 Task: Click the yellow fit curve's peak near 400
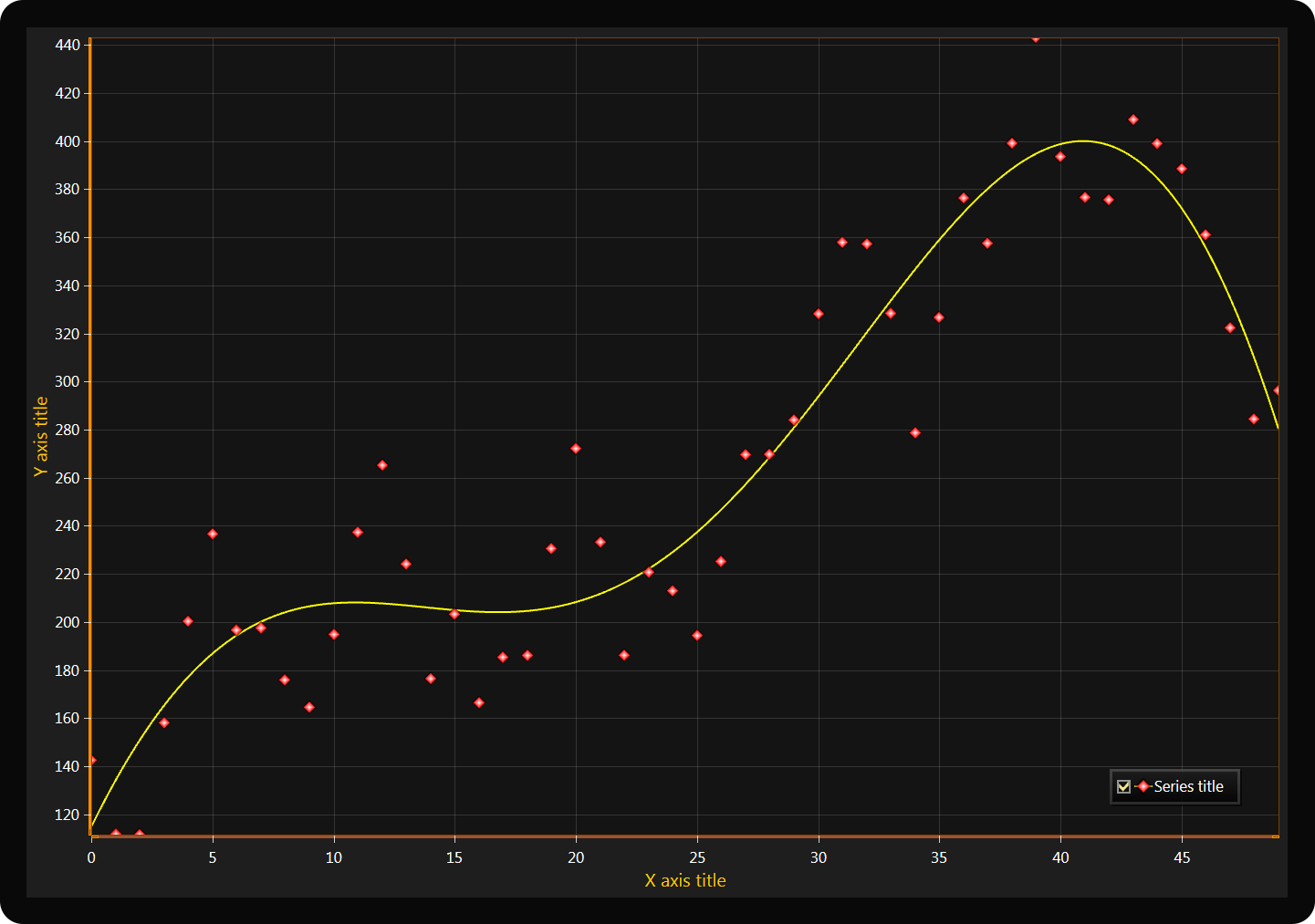pos(1082,141)
